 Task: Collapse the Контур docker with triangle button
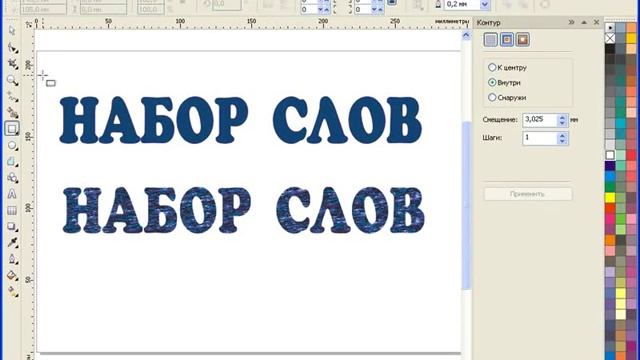coord(584,22)
